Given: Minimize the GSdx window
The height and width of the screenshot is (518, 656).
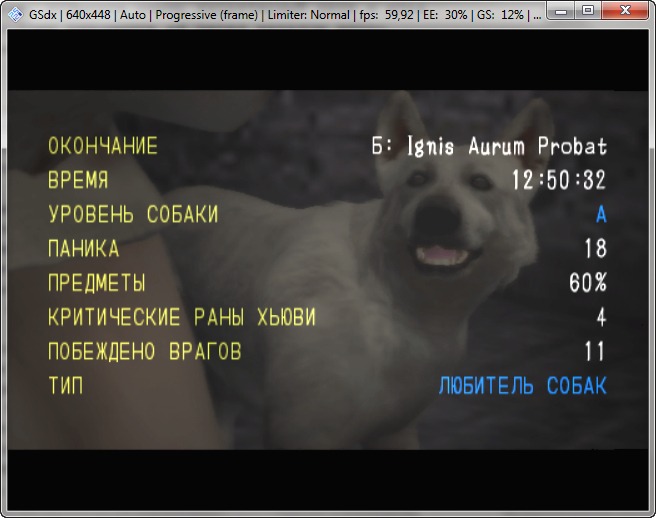Looking at the screenshot, I should coord(561,11).
